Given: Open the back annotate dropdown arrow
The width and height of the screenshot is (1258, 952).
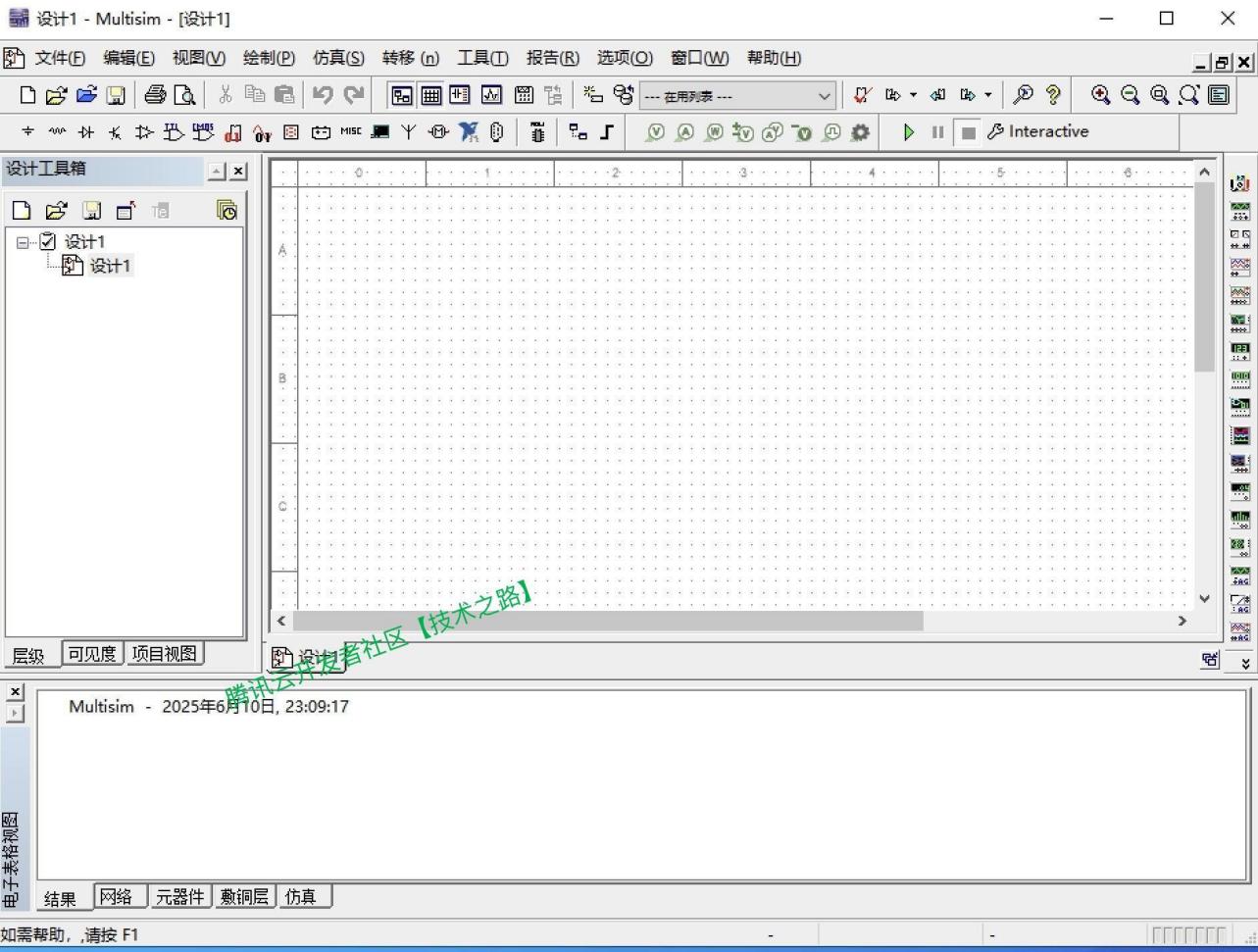Looking at the screenshot, I should click(x=913, y=95).
